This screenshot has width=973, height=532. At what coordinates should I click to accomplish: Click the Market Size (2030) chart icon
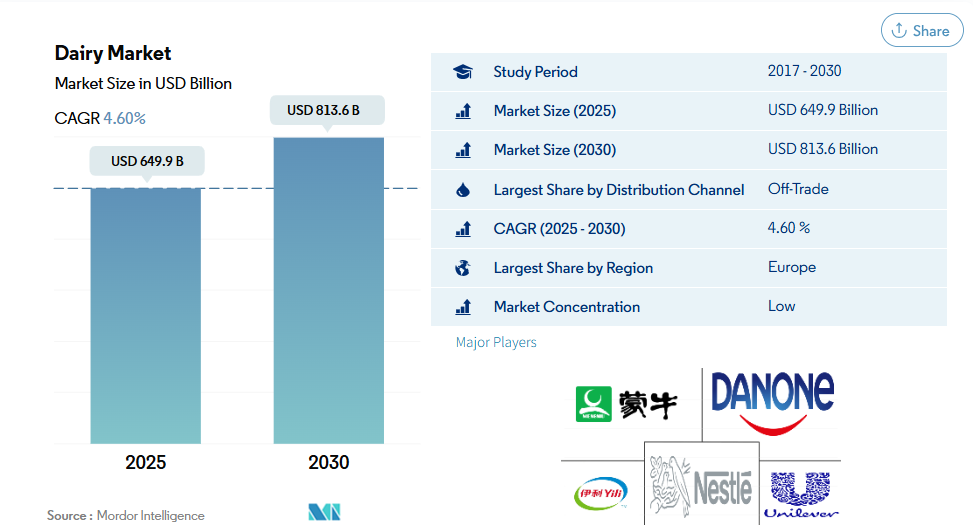click(x=462, y=150)
